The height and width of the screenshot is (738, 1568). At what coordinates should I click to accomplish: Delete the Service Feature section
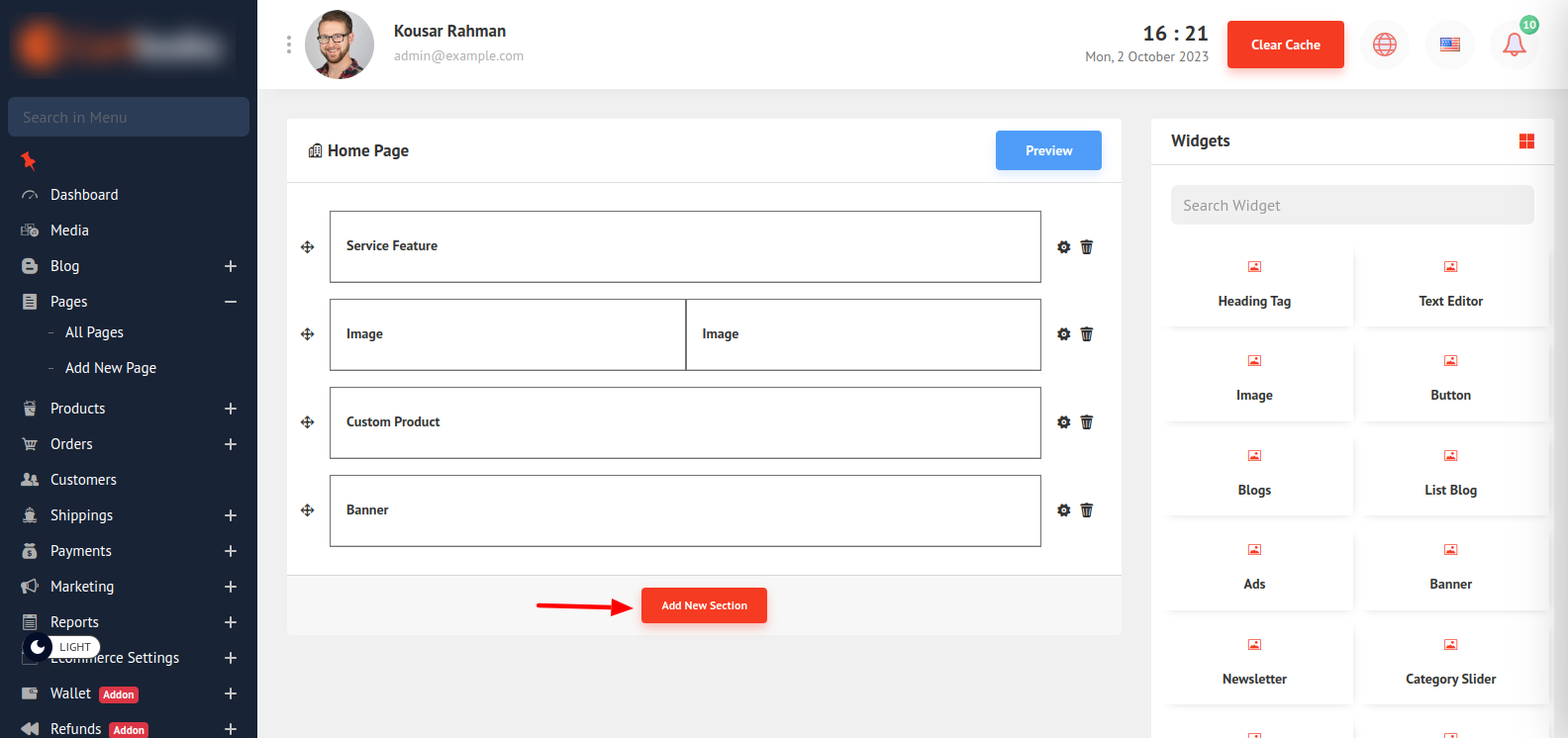pos(1086,247)
